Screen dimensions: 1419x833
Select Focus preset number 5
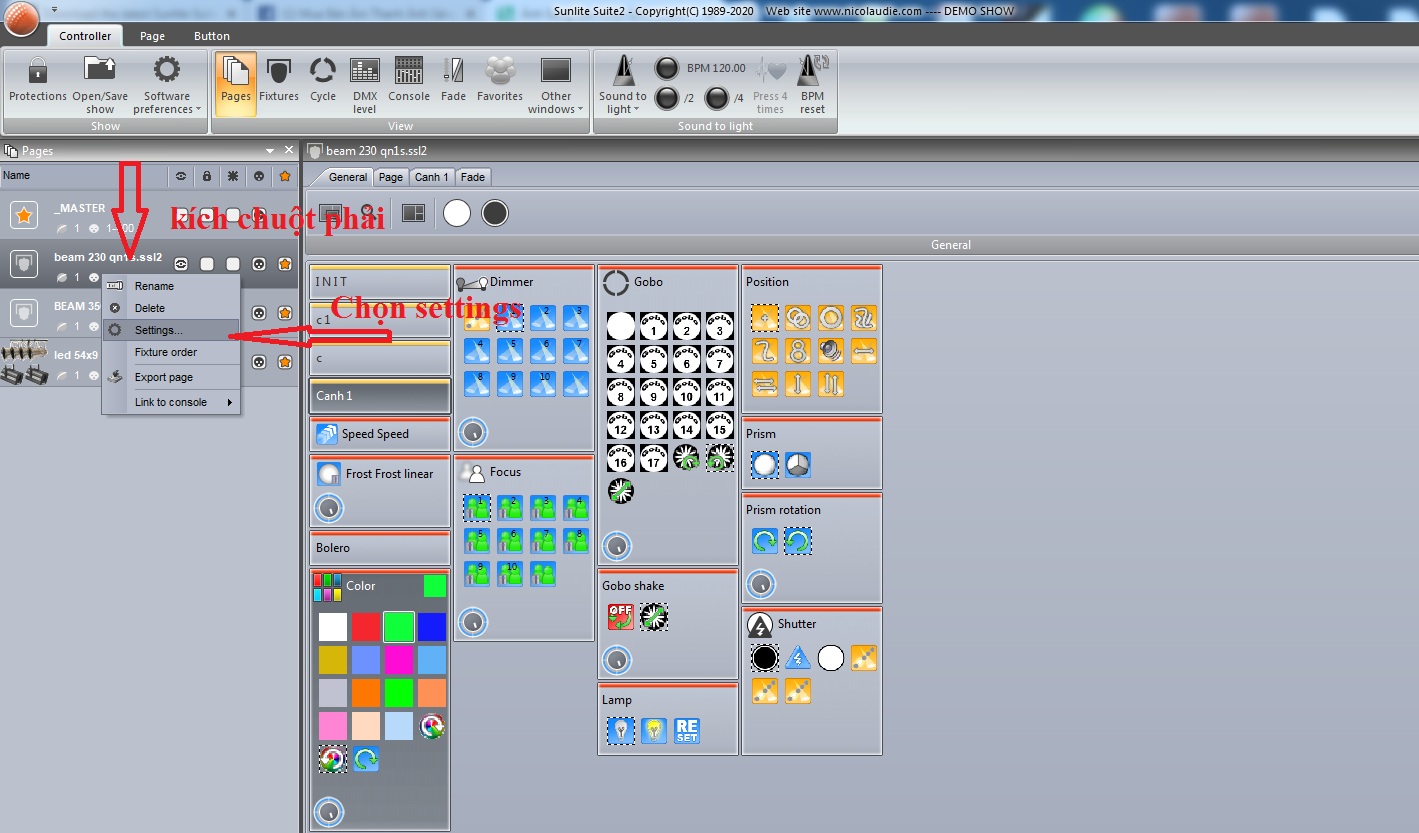pyautogui.click(x=477, y=541)
